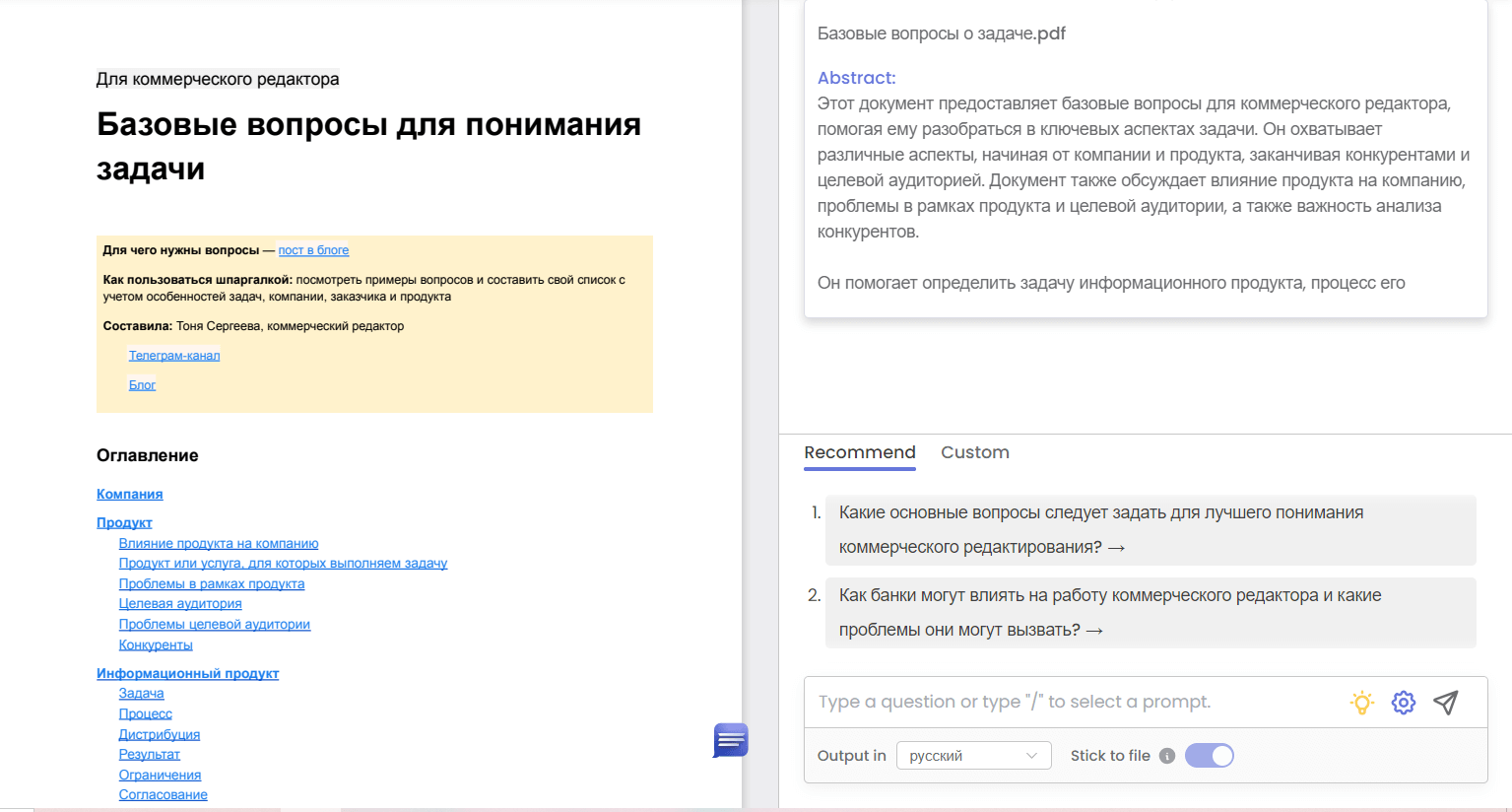Viewport: 1512px width, 812px height.
Task: Open the Конкуренты contents link
Action: [x=156, y=645]
